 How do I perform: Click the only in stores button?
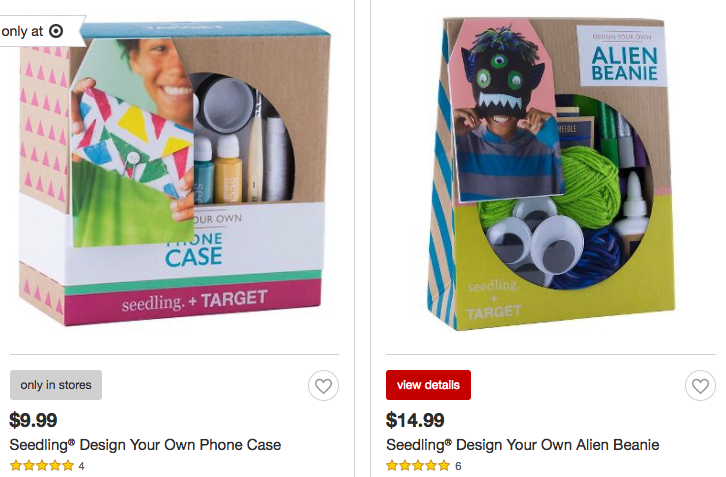click(x=56, y=385)
